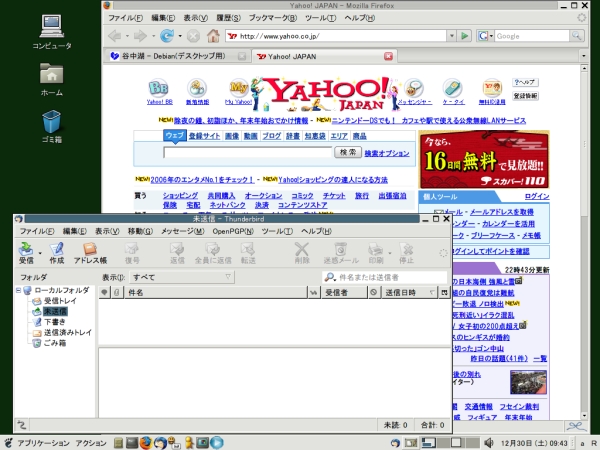The height and width of the screenshot is (450, 600).
Task: Click the read-status column header icon
Action: pos(314,292)
